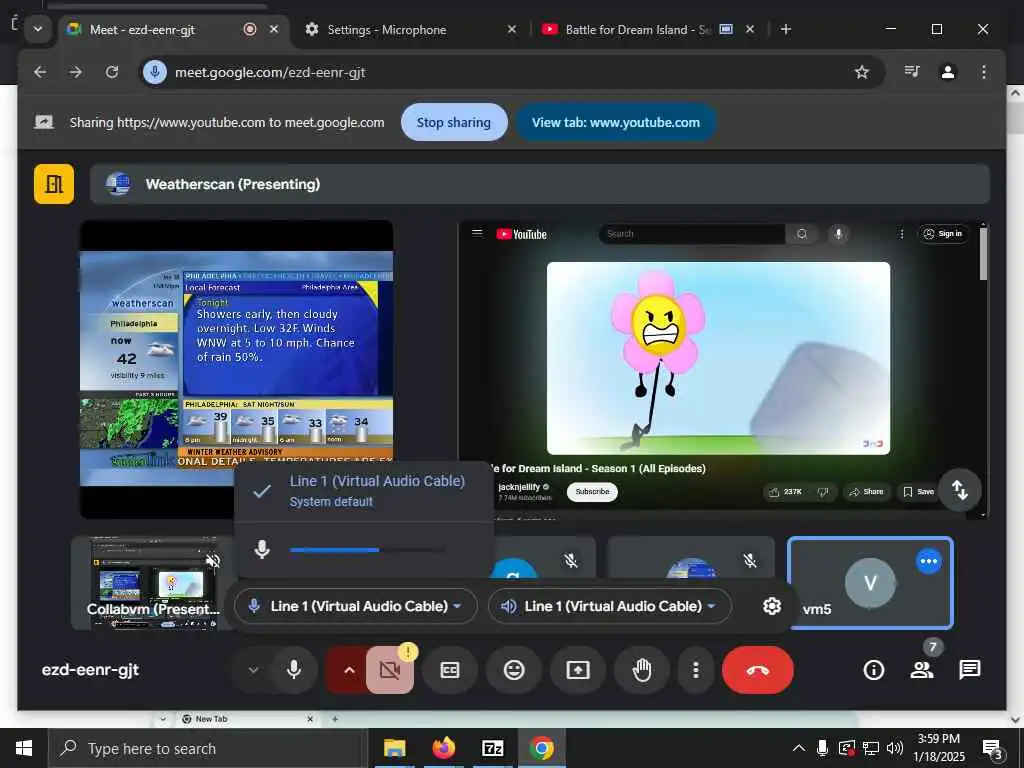Open Chrome three-dot menu
Screen dimensions: 1024x768
point(984,72)
